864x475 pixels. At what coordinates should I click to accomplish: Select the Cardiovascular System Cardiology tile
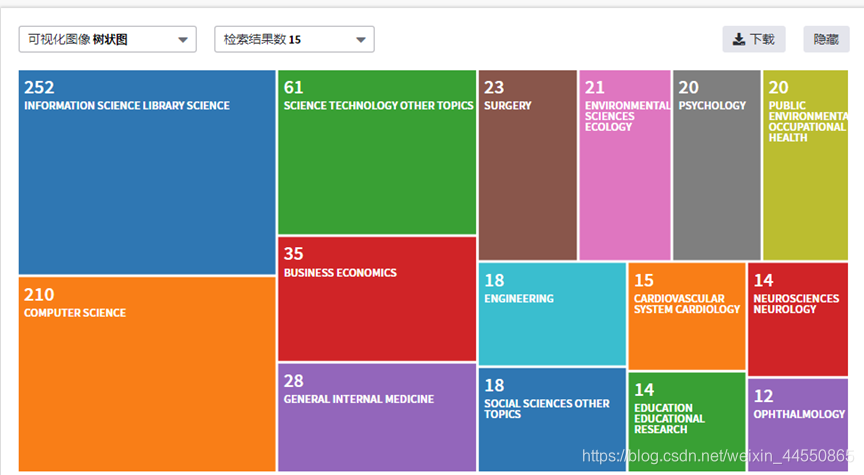687,316
